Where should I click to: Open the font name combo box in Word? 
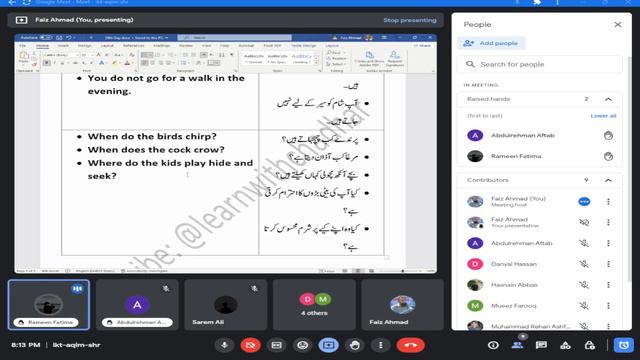pyautogui.click(x=61, y=55)
